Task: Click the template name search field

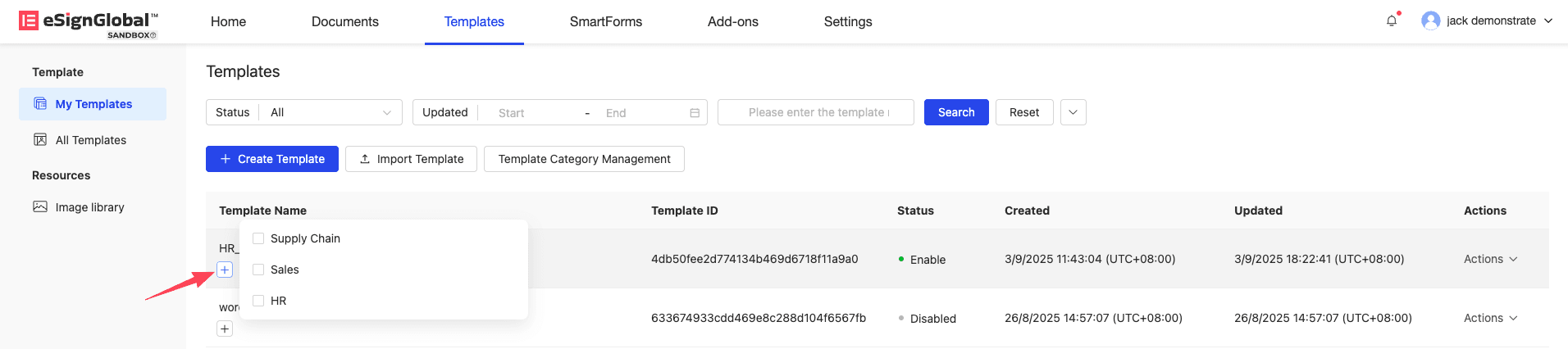Action: pos(815,112)
